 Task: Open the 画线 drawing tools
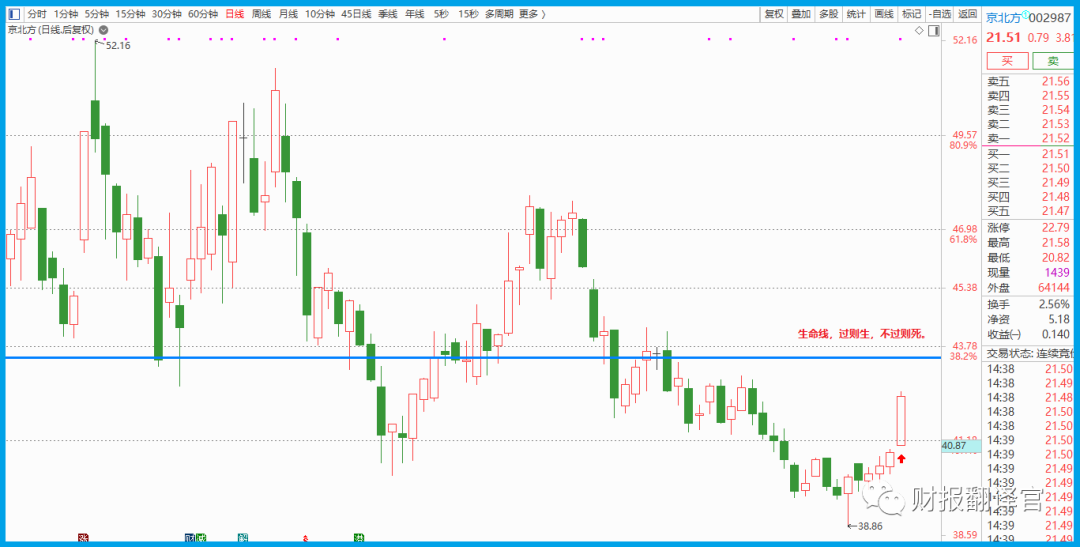pos(883,14)
